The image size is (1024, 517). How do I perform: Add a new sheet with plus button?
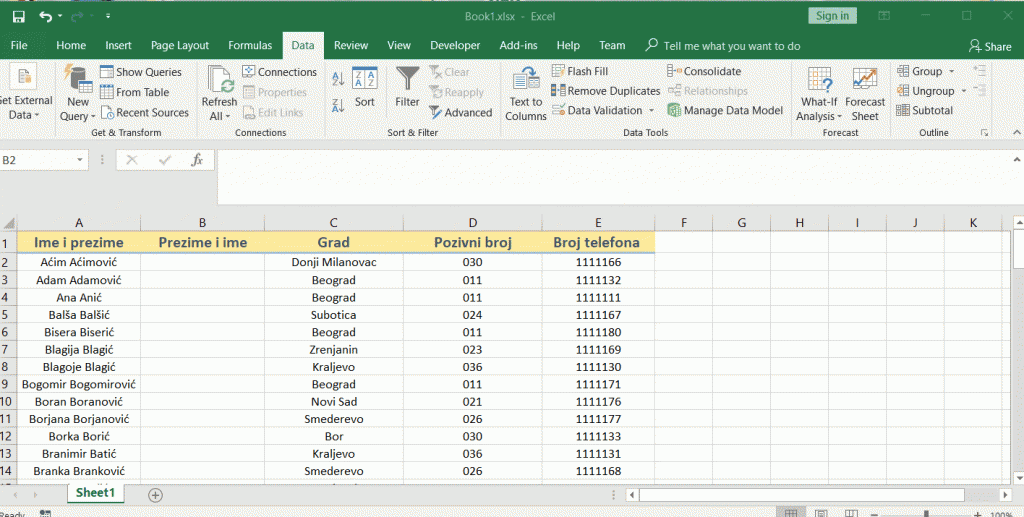pyautogui.click(x=155, y=494)
